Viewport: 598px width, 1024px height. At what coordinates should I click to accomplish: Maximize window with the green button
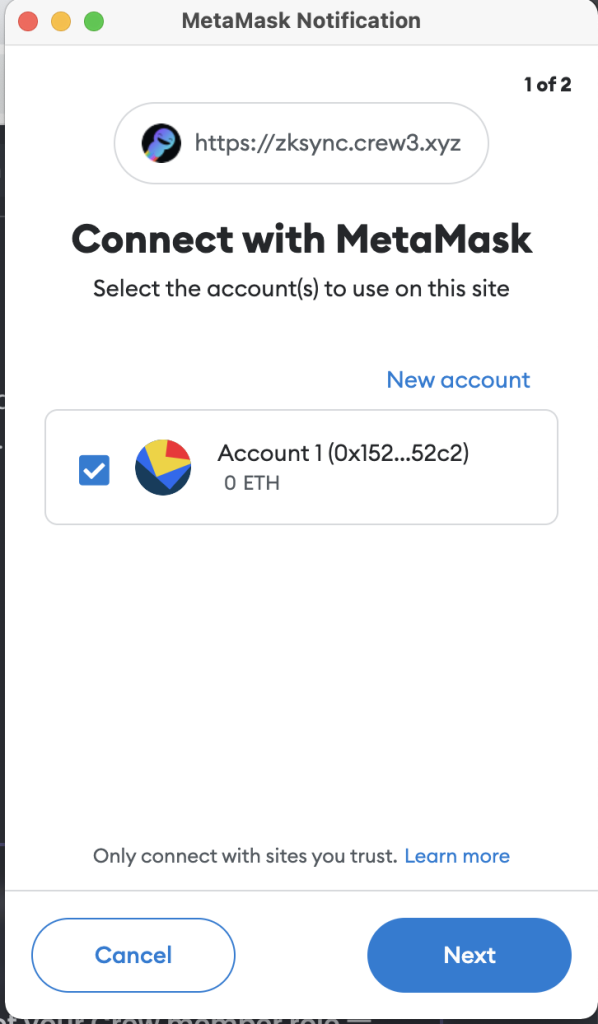(x=95, y=21)
